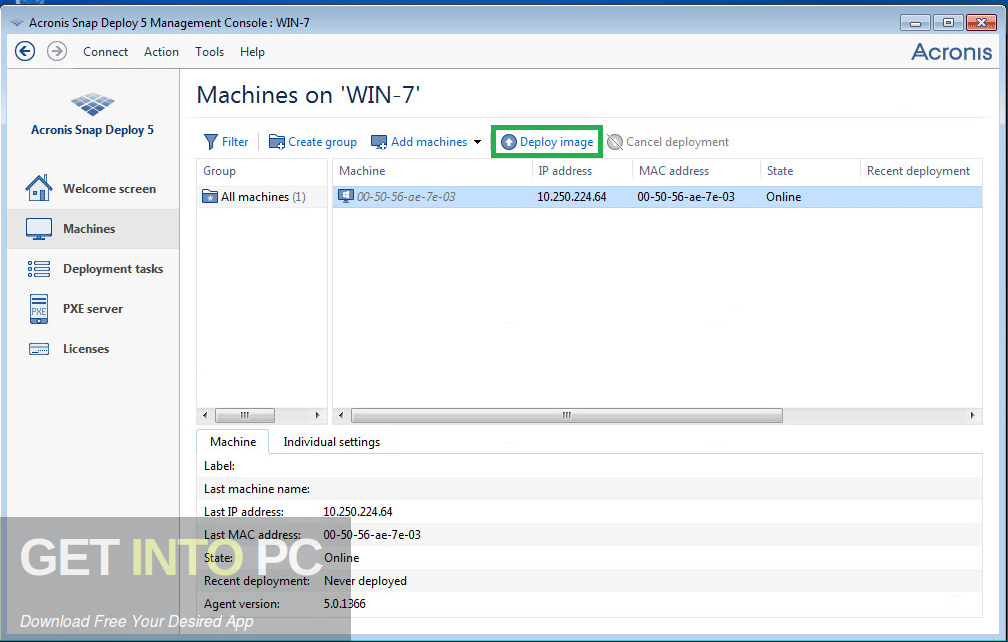The height and width of the screenshot is (642, 1008).
Task: Click the State column header
Action: click(x=780, y=171)
